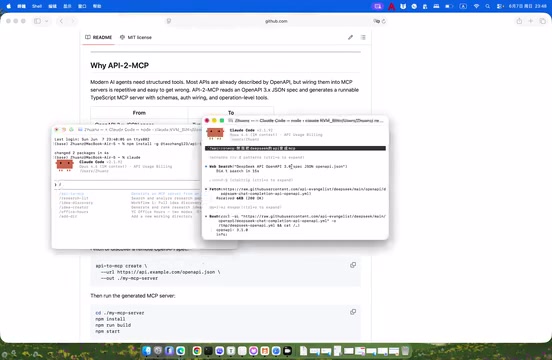
Task: Select /api-to-mcp command in back terminal
Action: click(71, 194)
